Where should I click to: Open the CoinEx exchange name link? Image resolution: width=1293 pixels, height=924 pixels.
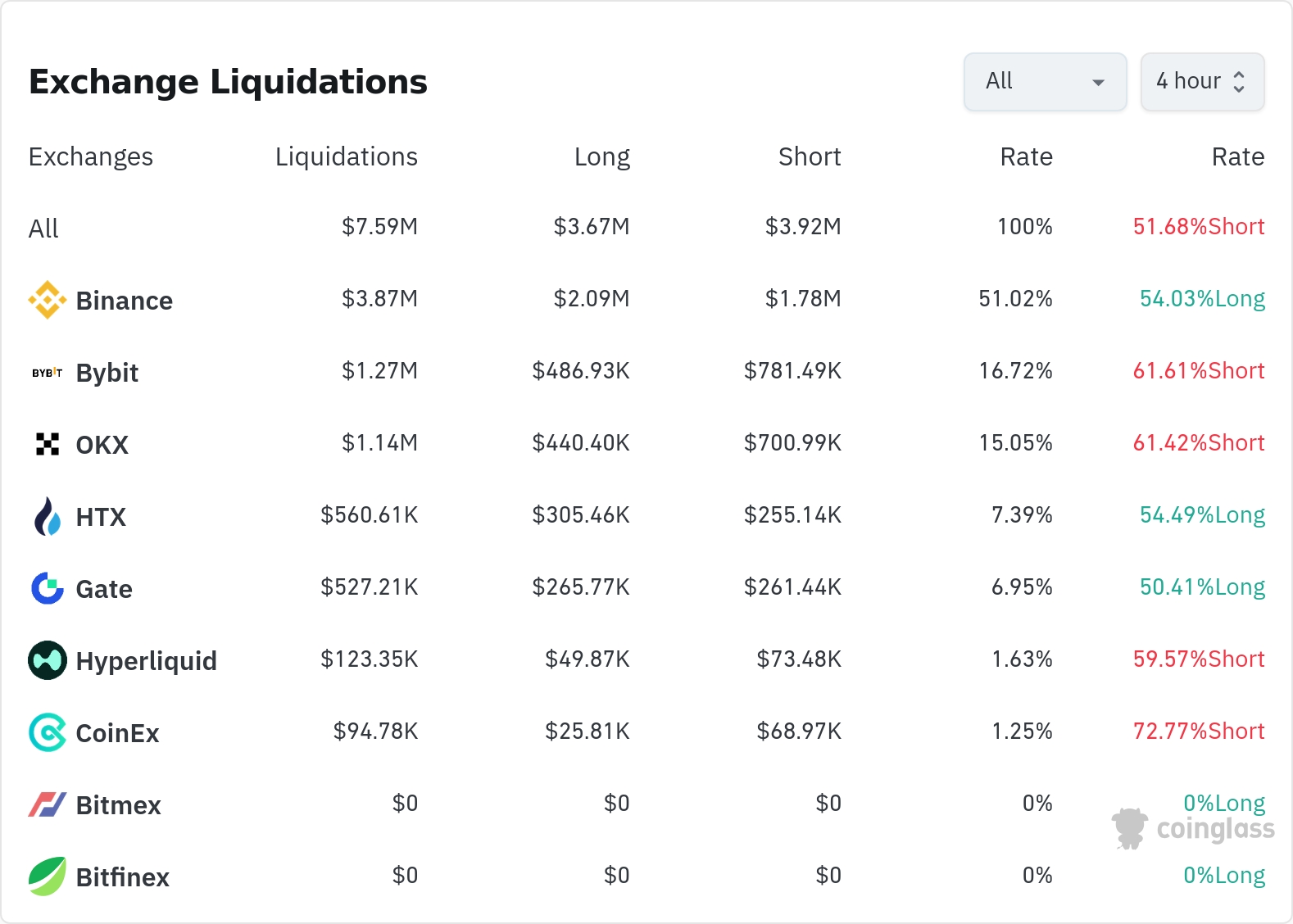coord(117,733)
